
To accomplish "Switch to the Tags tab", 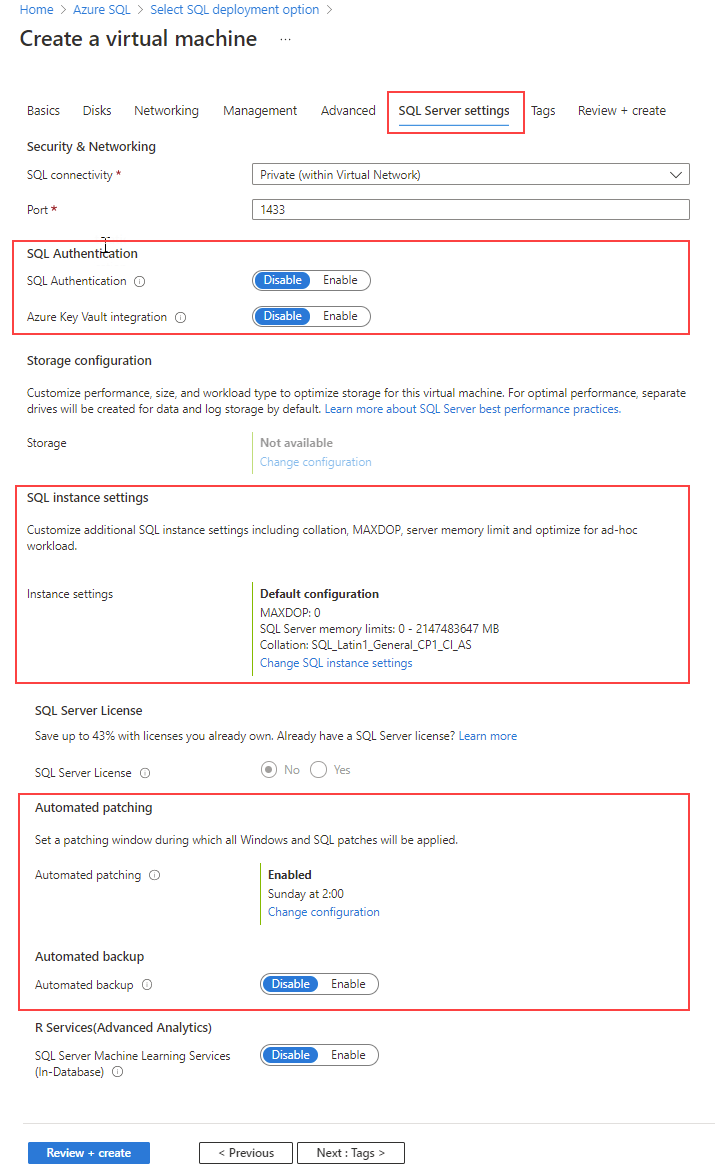I will [543, 111].
